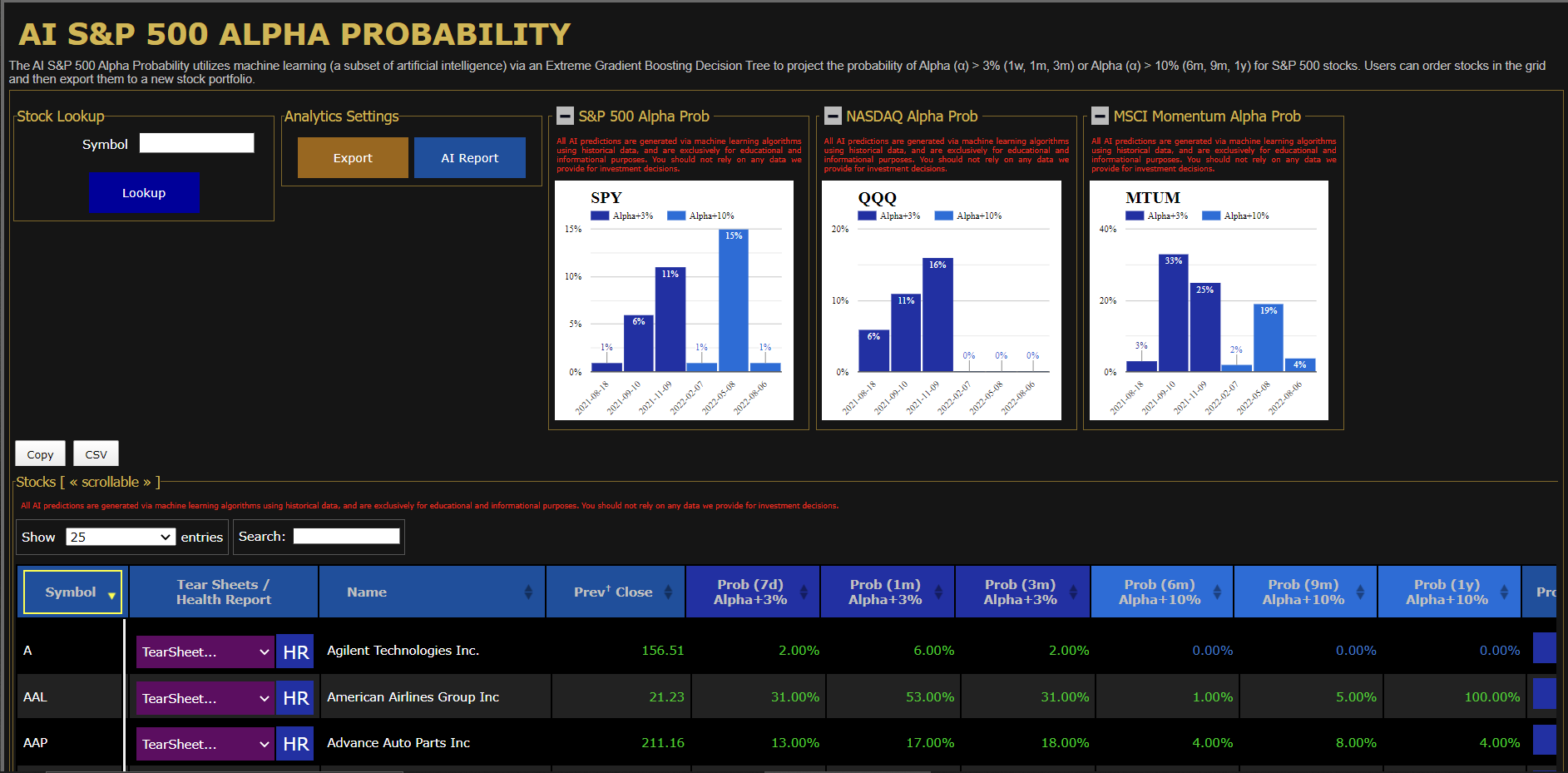Click the 100.00% value in AAL row
Image resolution: width=1568 pixels, height=773 pixels.
(x=1492, y=696)
